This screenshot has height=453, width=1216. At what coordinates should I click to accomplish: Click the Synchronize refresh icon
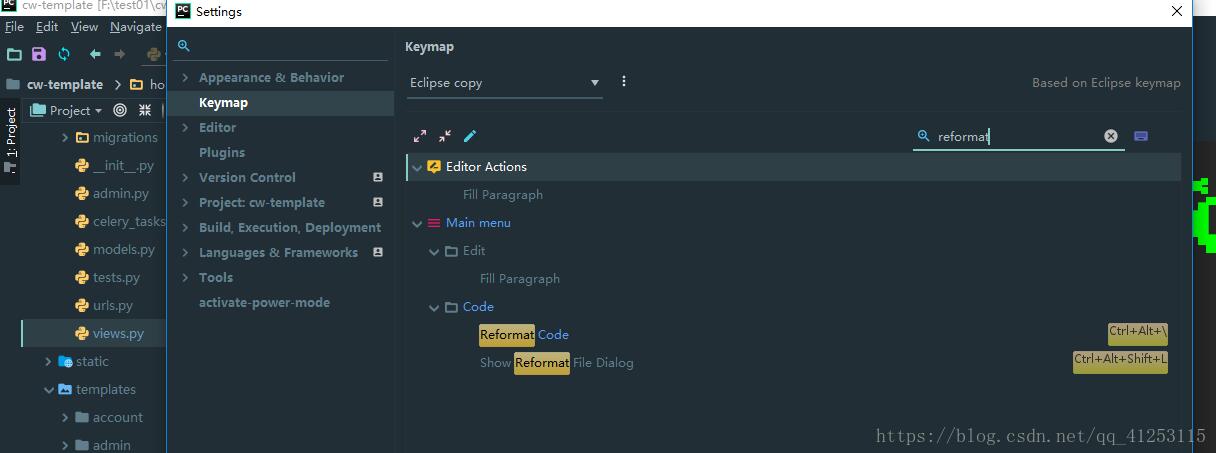64,54
